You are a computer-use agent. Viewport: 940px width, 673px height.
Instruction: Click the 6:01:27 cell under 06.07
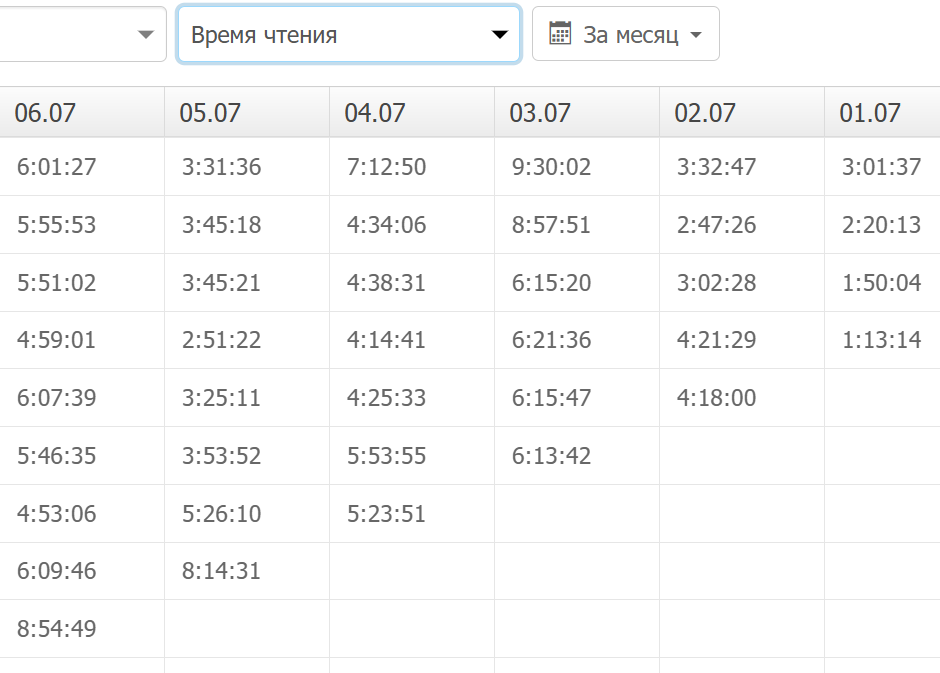(x=57, y=167)
